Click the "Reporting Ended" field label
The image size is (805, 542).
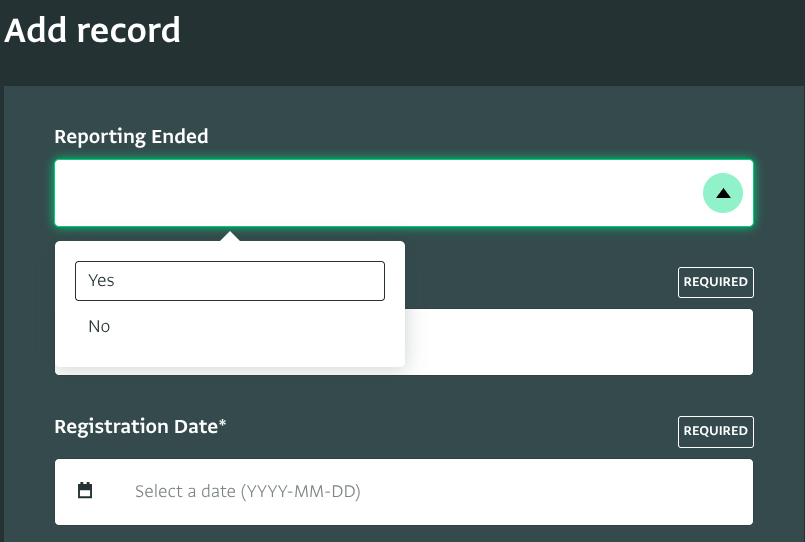[131, 137]
